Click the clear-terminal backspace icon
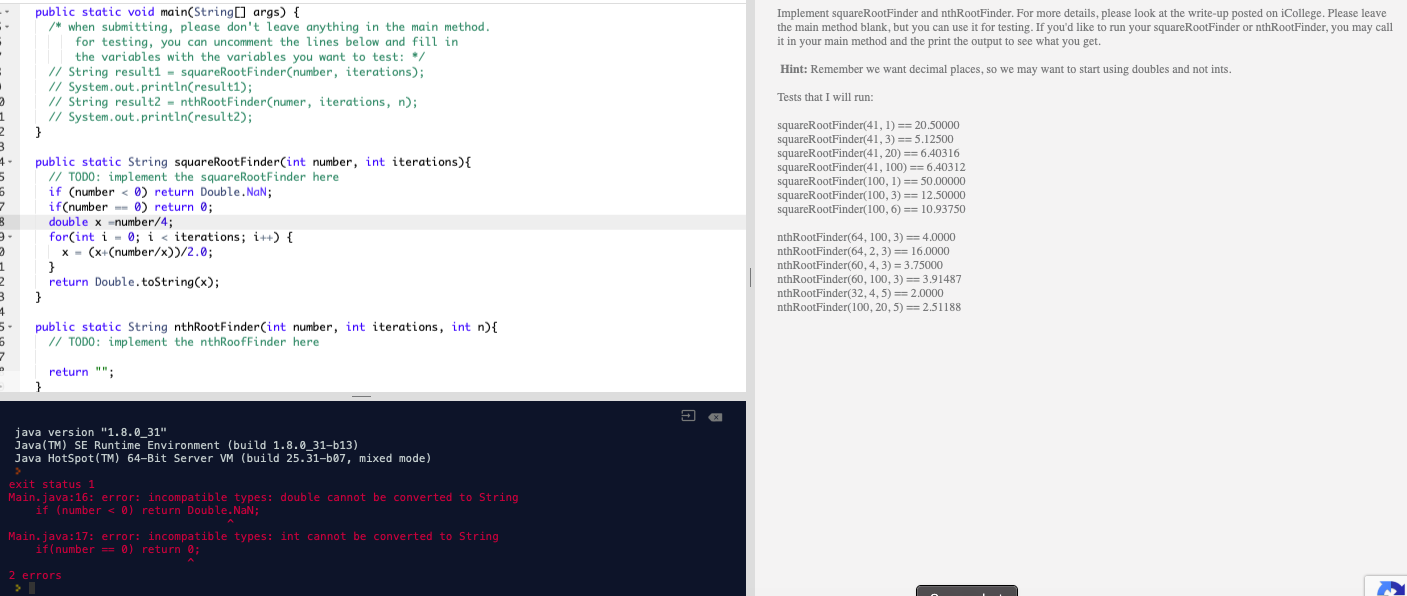This screenshot has height=596, width=1407. [x=715, y=417]
